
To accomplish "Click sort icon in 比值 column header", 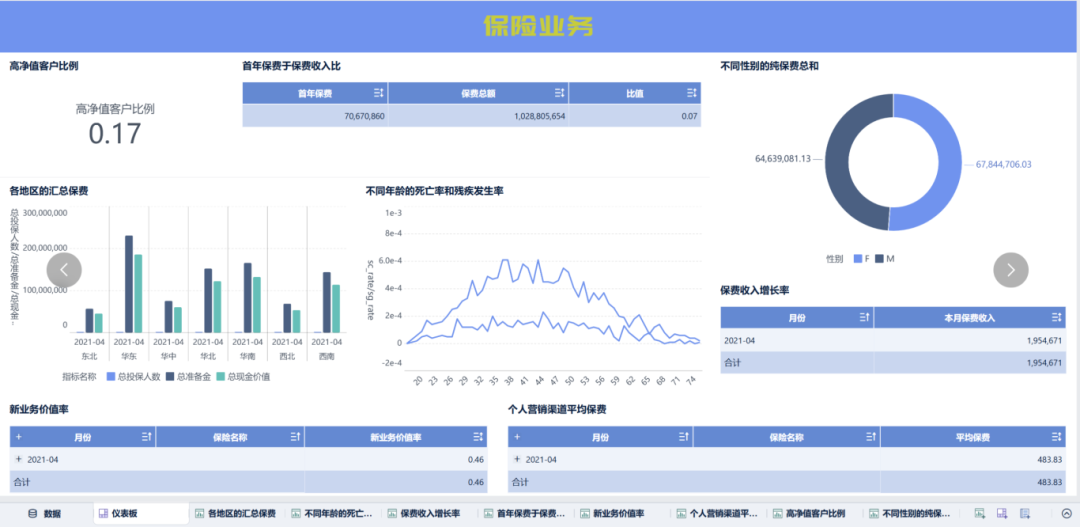I will tap(691, 93).
